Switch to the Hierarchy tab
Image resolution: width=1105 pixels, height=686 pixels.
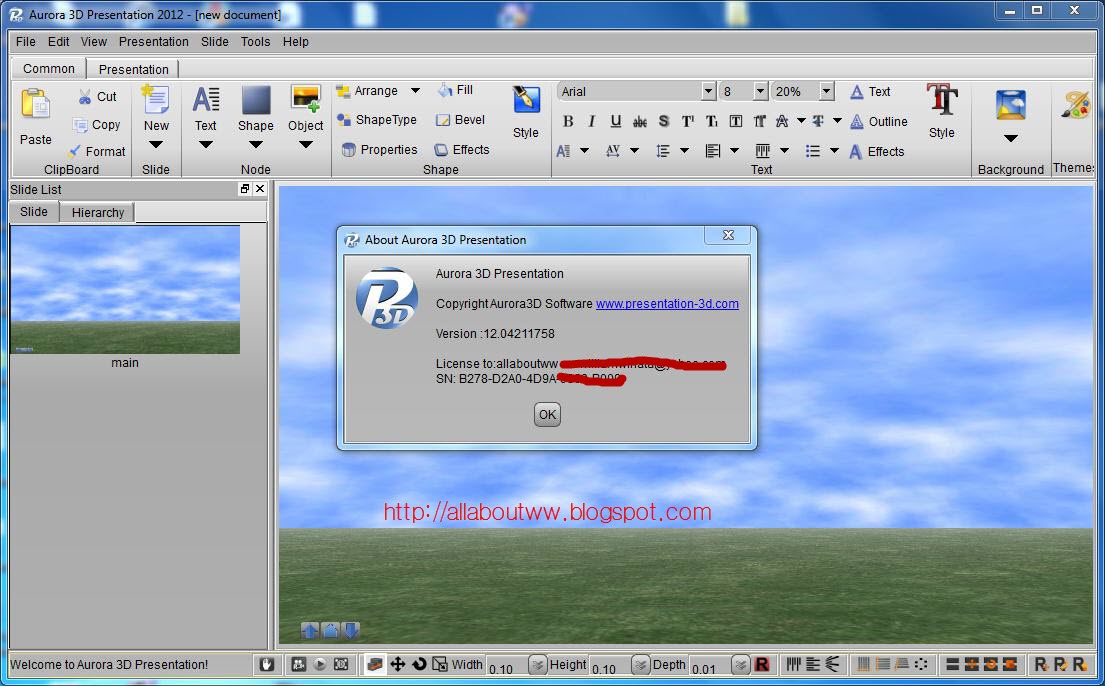tap(97, 212)
